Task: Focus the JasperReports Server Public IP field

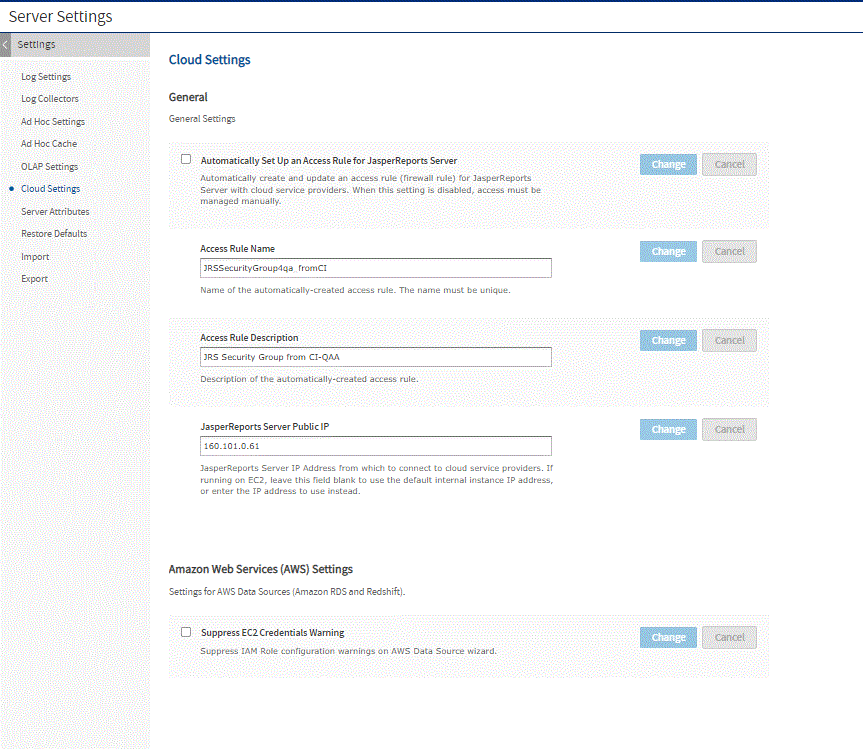Action: pyautogui.click(x=376, y=446)
